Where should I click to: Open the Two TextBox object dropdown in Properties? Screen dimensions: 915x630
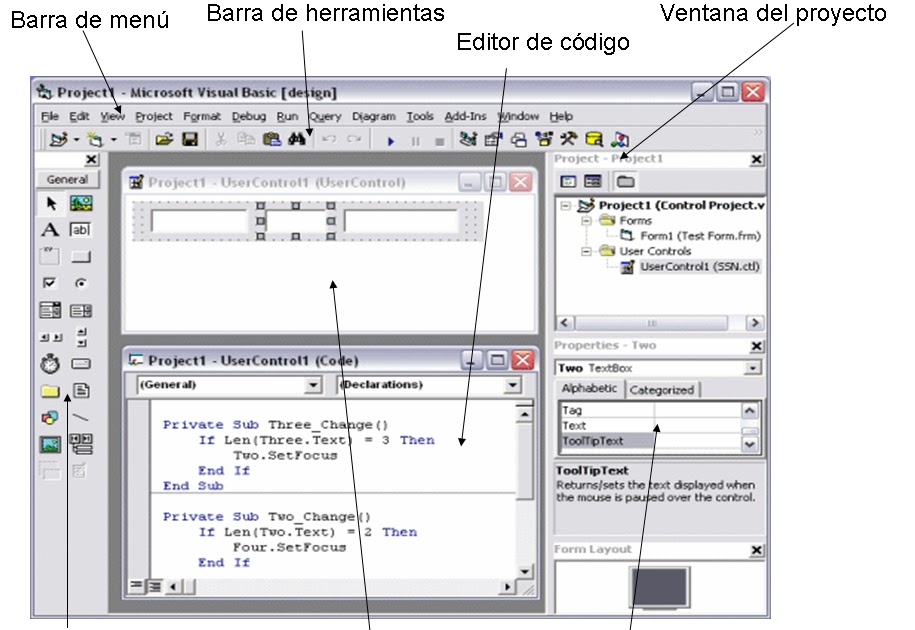point(753,368)
